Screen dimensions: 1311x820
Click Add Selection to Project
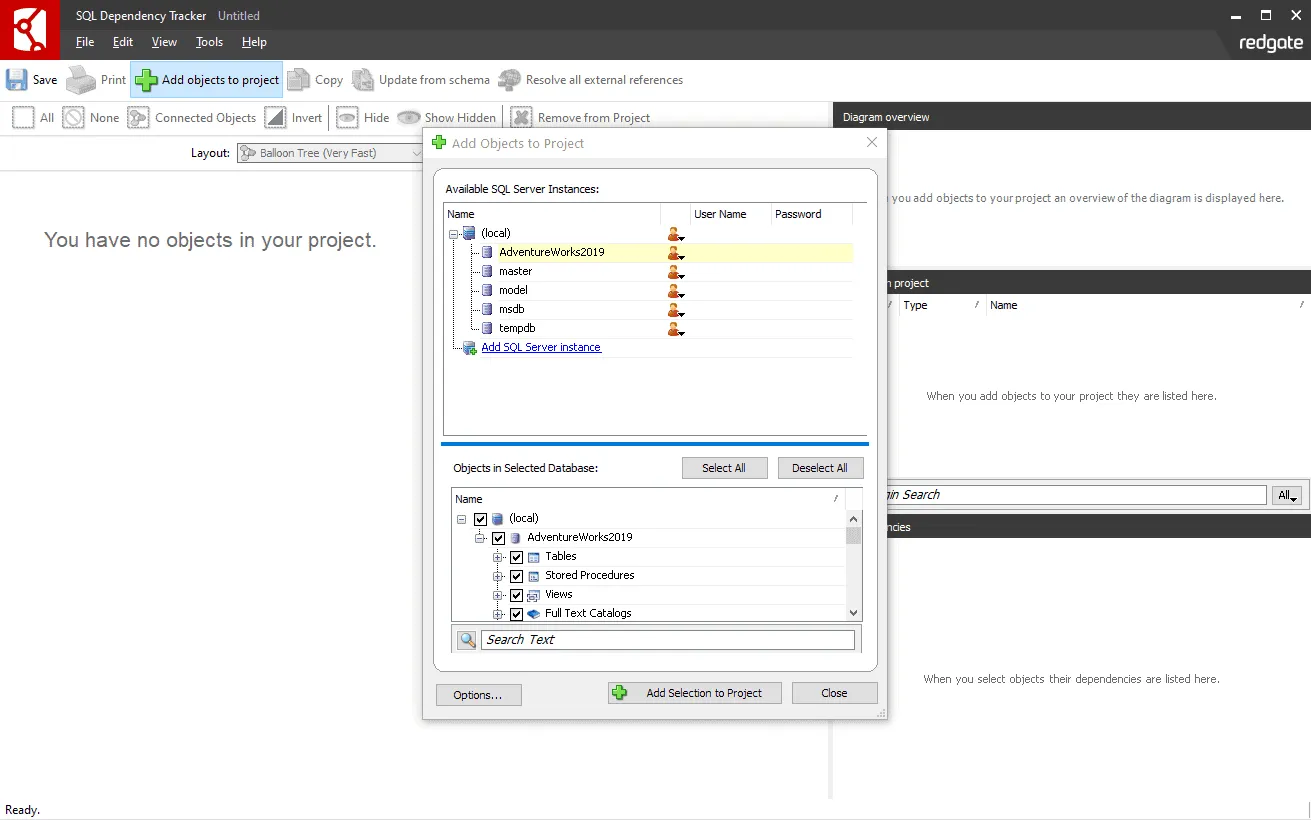(695, 693)
